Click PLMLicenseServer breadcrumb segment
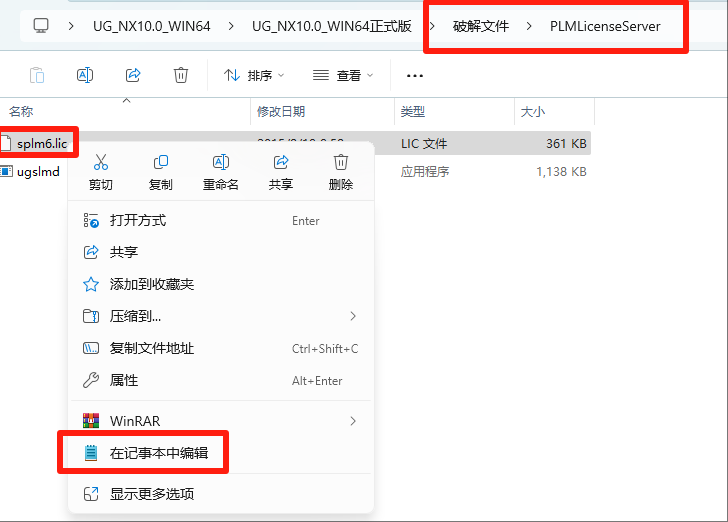The width and height of the screenshot is (728, 522). [605, 26]
